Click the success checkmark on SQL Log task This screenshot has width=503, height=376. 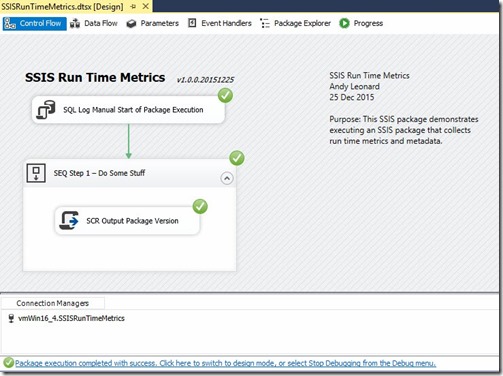(225, 96)
